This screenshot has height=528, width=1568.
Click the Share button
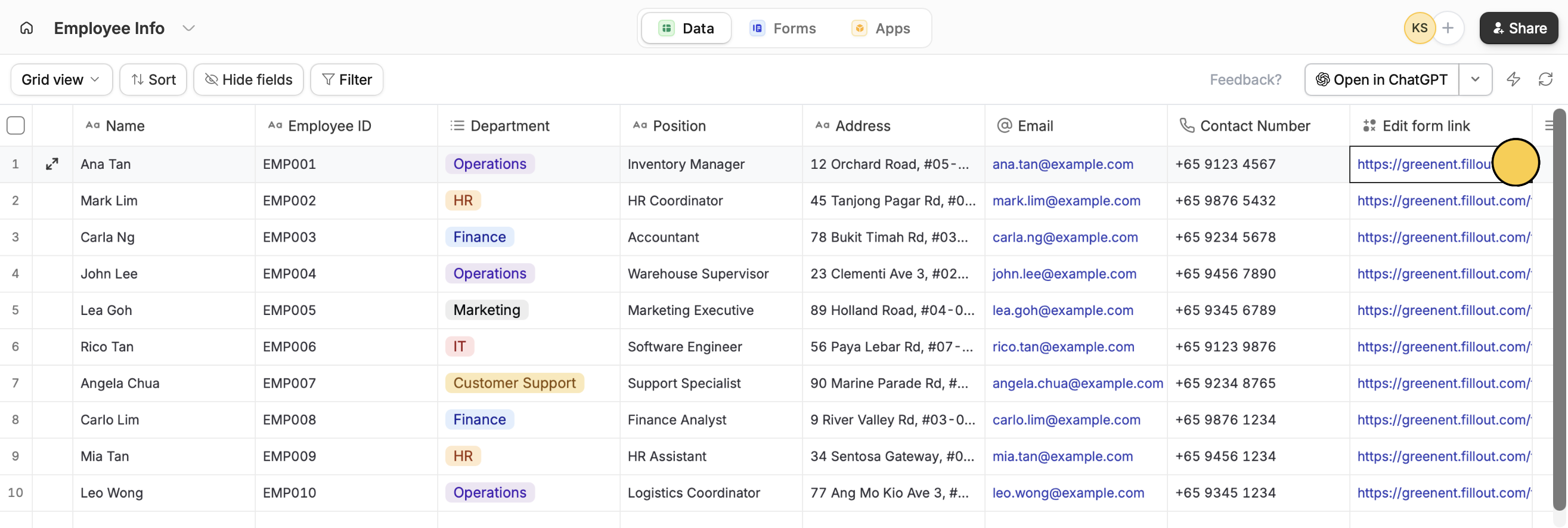coord(1518,28)
